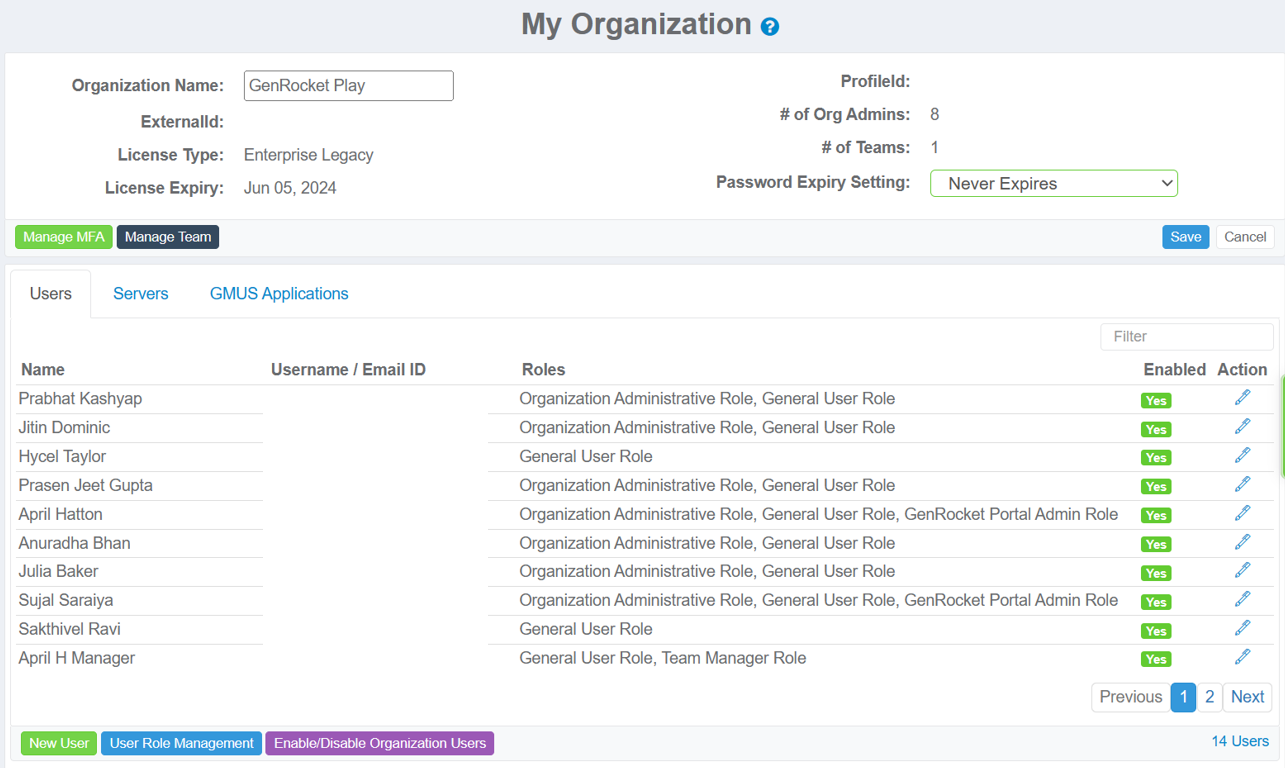Select the name Julia Baker

59,572
